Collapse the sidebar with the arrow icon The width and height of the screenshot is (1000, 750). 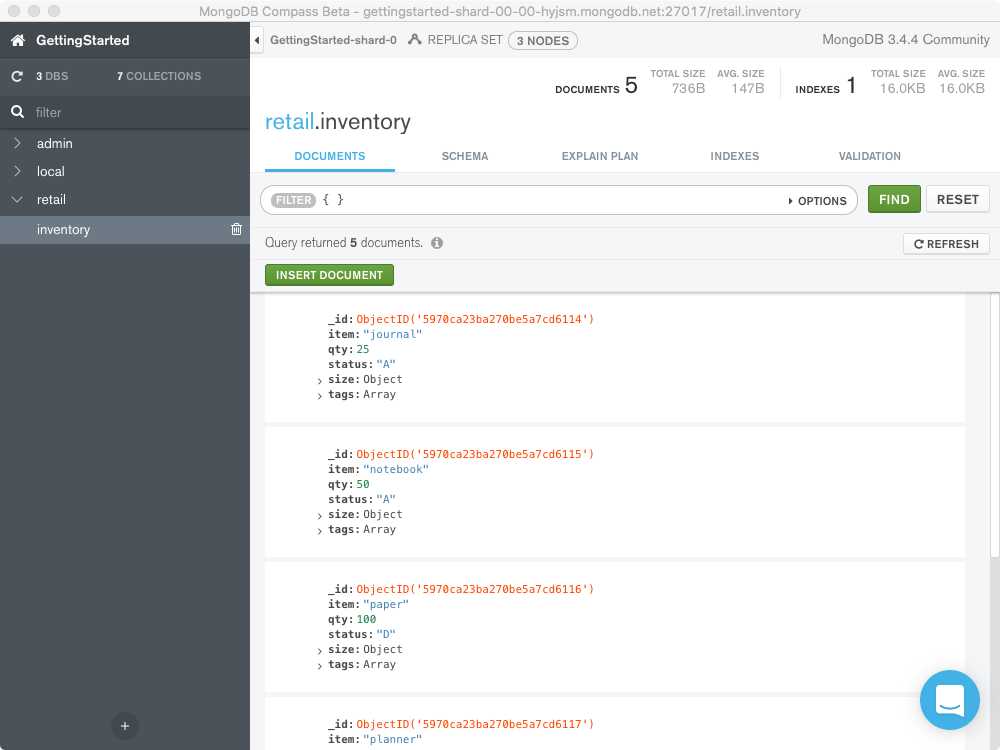257,41
